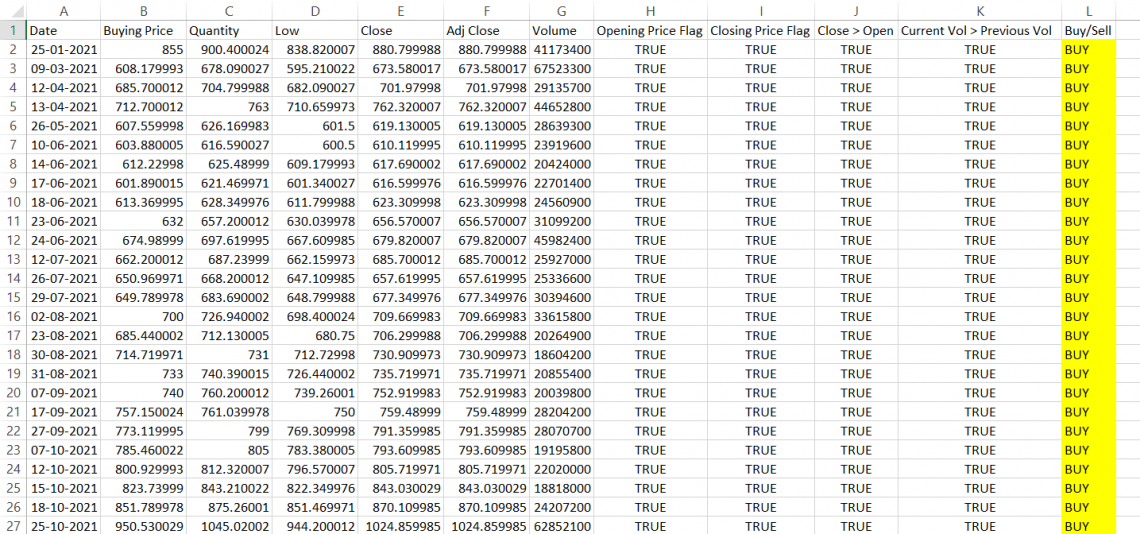Screen dimensions: 1140x534
Task: Select the column L header
Action: coord(1088,10)
